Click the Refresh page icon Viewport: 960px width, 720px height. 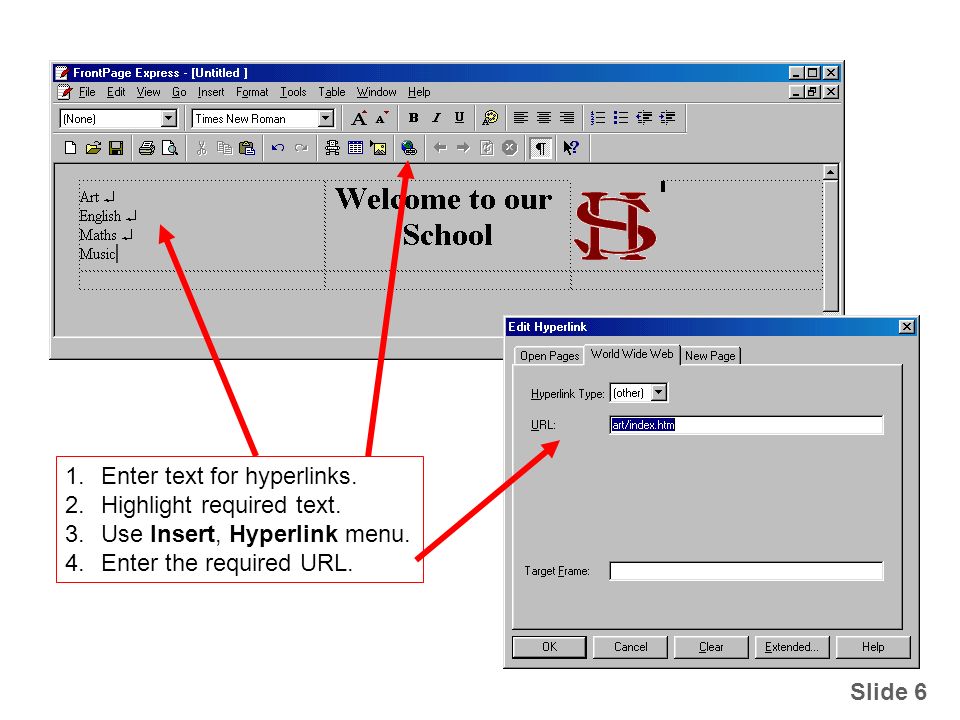click(x=487, y=148)
